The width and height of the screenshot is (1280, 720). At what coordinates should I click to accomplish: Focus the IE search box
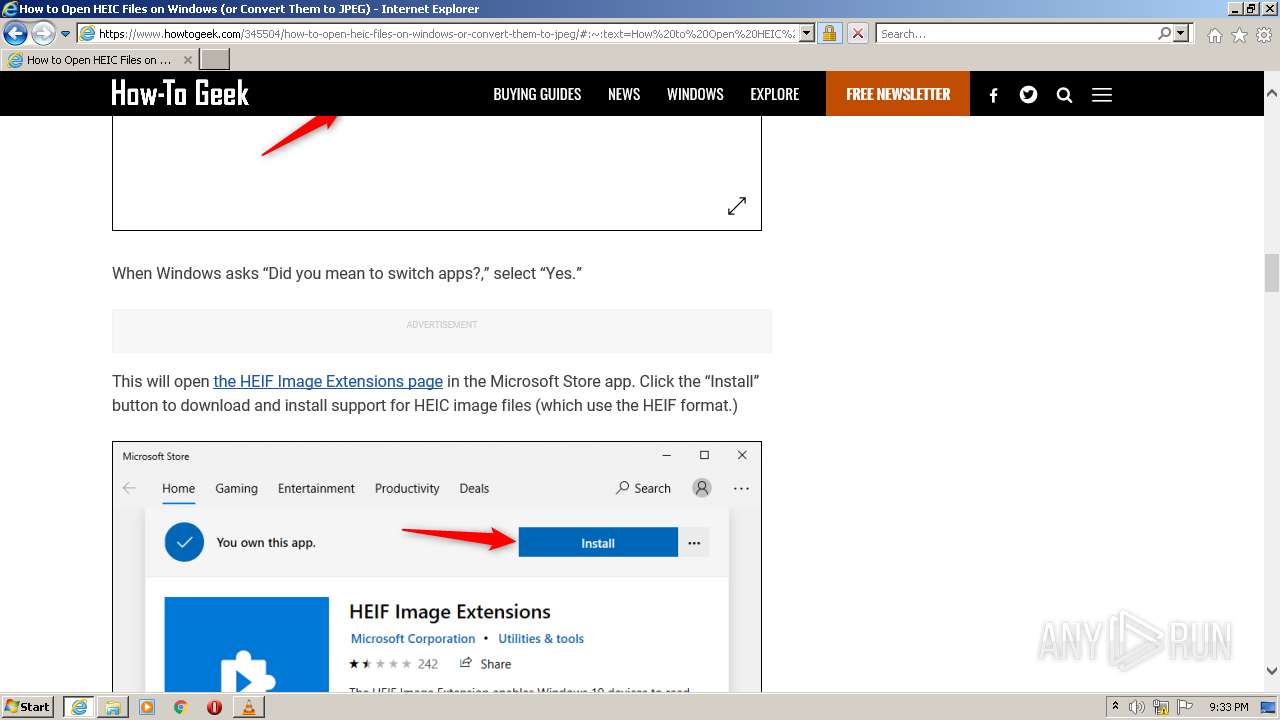tap(1017, 34)
